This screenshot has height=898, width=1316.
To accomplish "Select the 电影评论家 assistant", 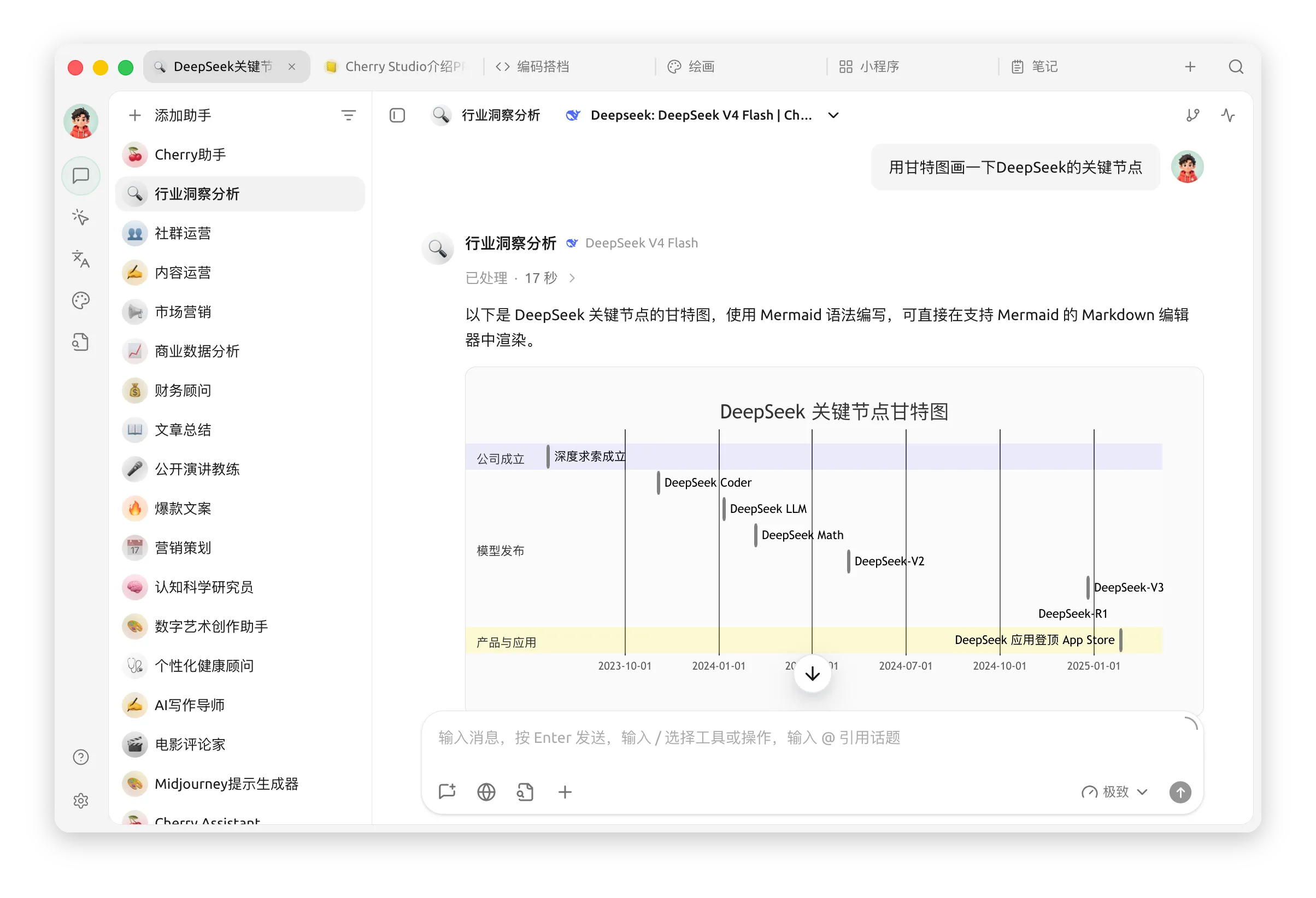I will [240, 745].
